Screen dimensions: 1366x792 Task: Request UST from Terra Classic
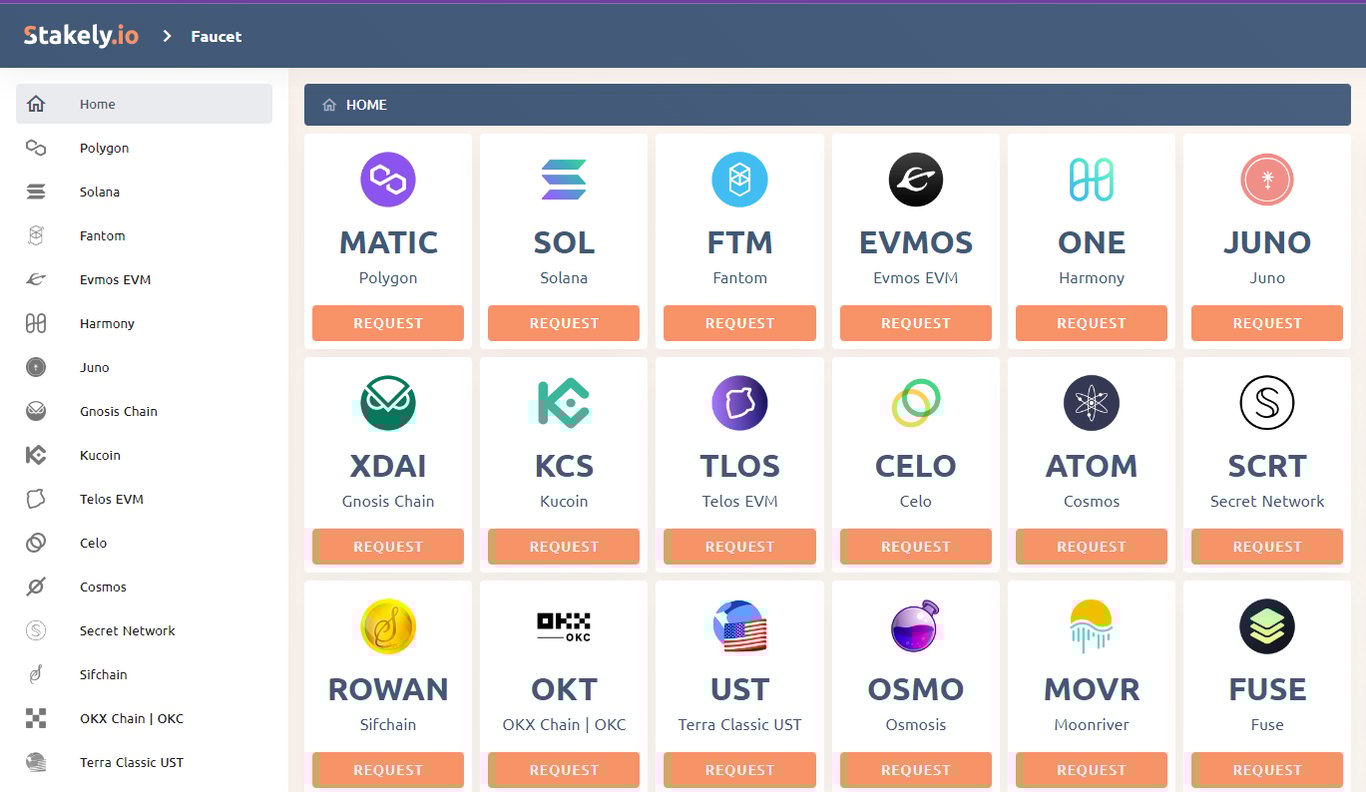[x=740, y=770]
